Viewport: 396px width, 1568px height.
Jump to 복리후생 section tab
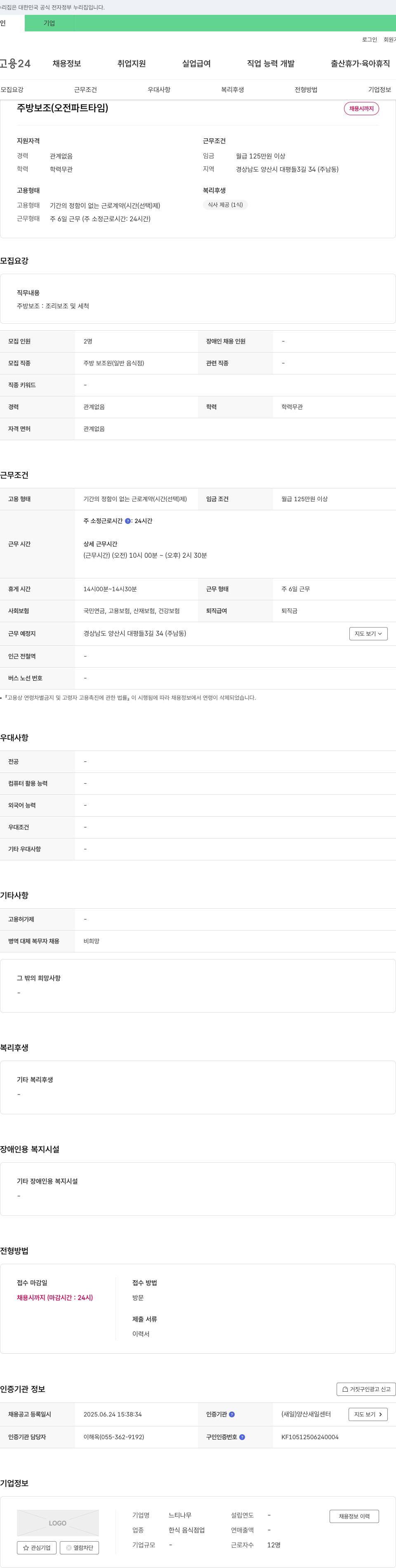point(232,90)
